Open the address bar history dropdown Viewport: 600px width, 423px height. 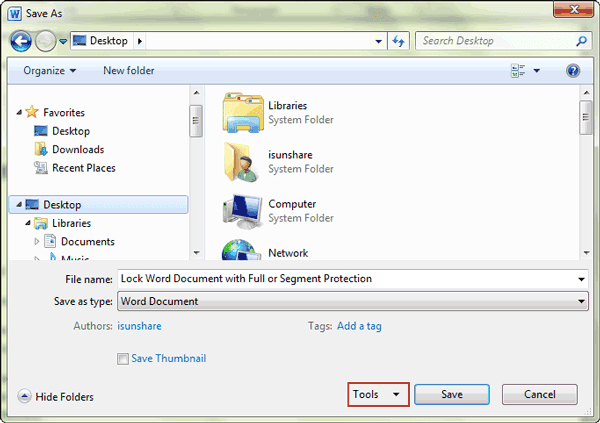pos(378,41)
